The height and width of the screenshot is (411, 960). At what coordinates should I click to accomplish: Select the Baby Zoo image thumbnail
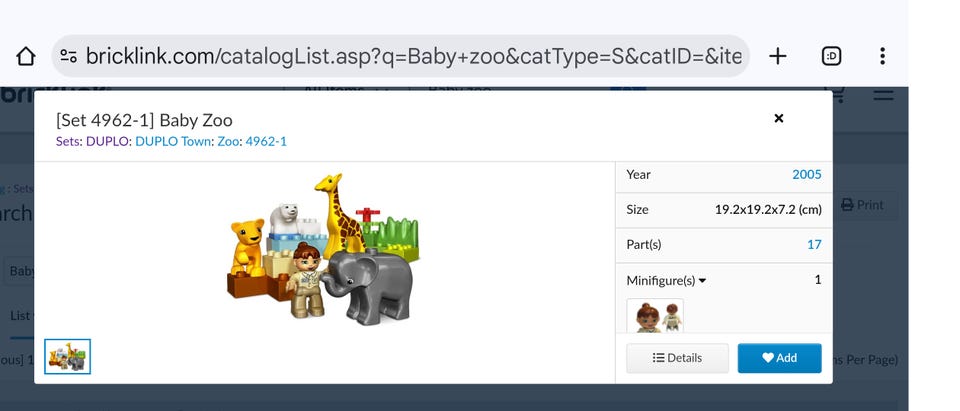click(68, 356)
